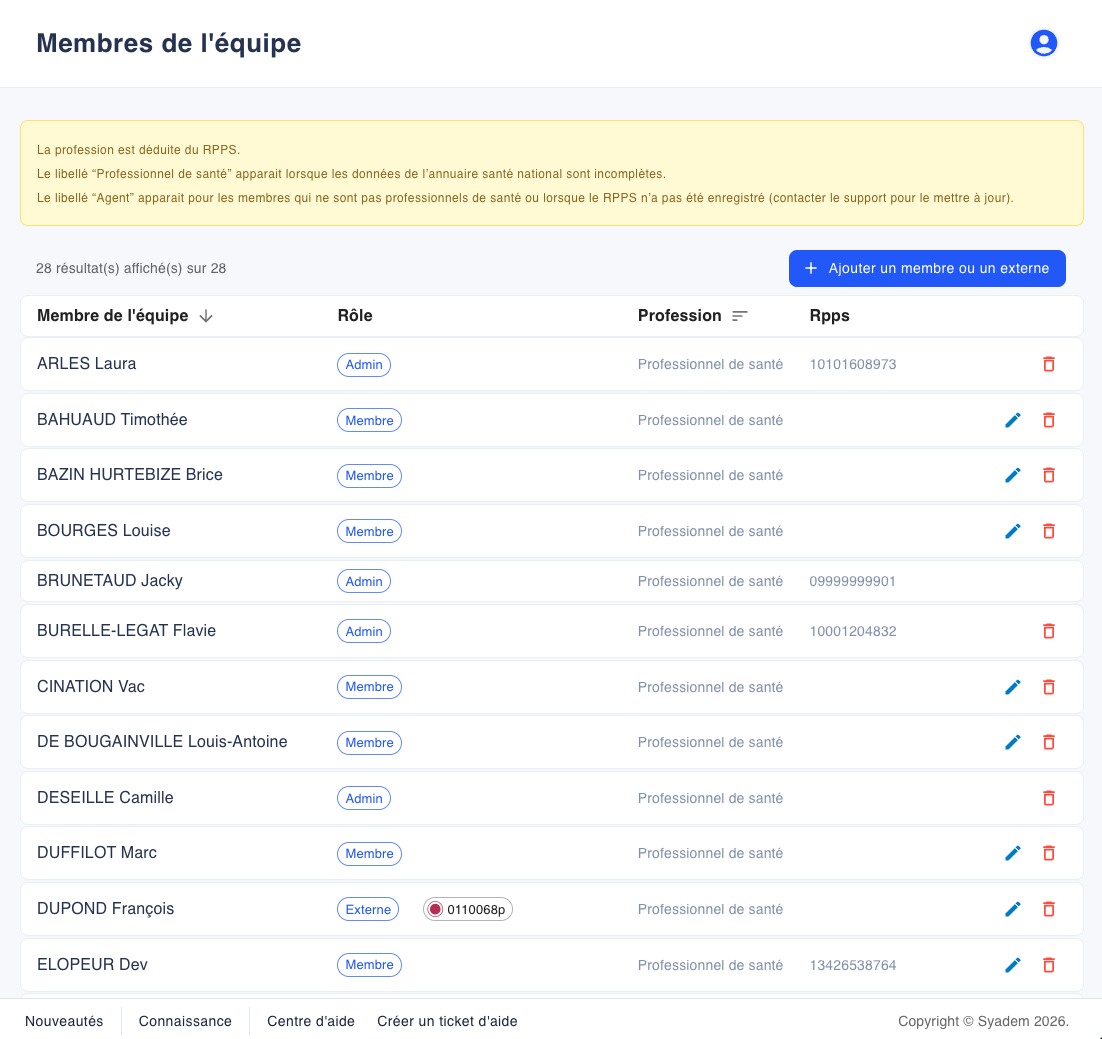Edit BOURGES Louise with the pencil icon
1102x1039 pixels.
[1013, 531]
